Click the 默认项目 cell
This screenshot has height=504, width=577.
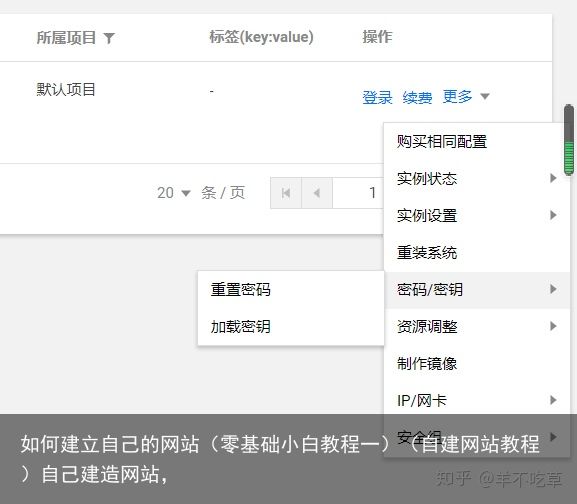click(66, 89)
